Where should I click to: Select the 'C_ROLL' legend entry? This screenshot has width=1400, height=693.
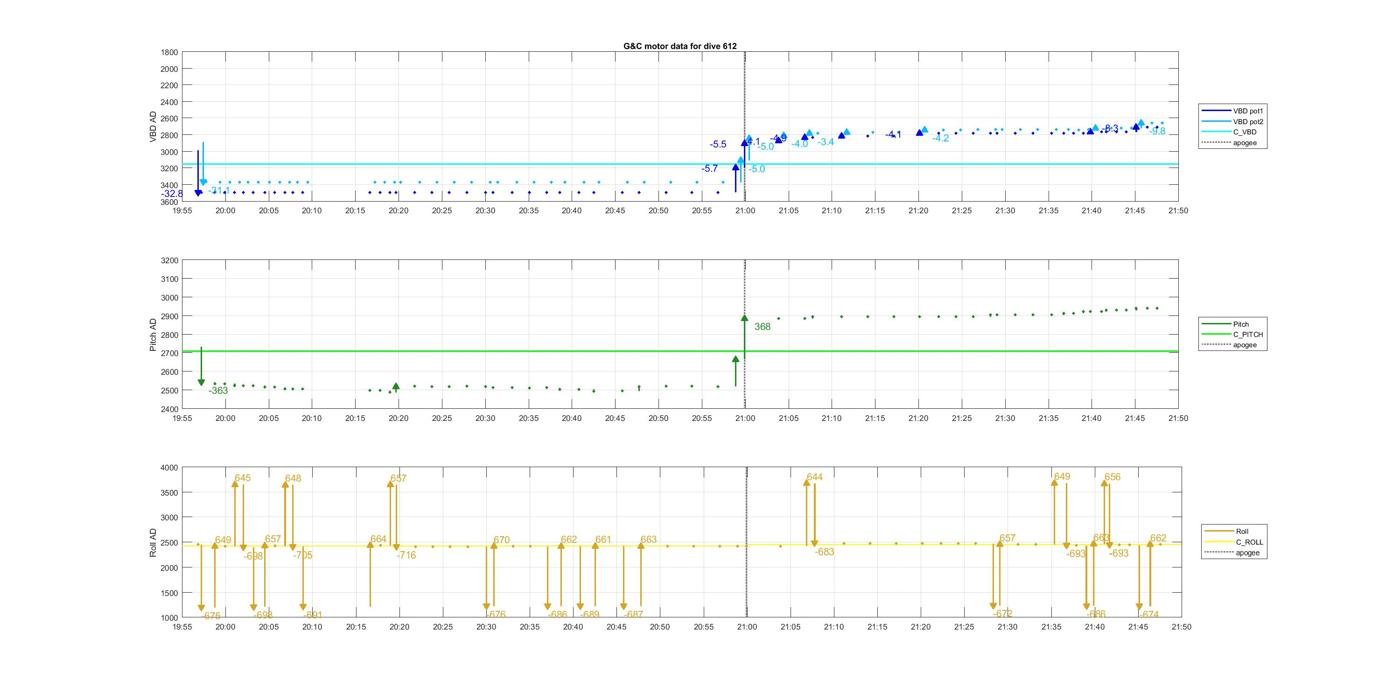click(1250, 542)
